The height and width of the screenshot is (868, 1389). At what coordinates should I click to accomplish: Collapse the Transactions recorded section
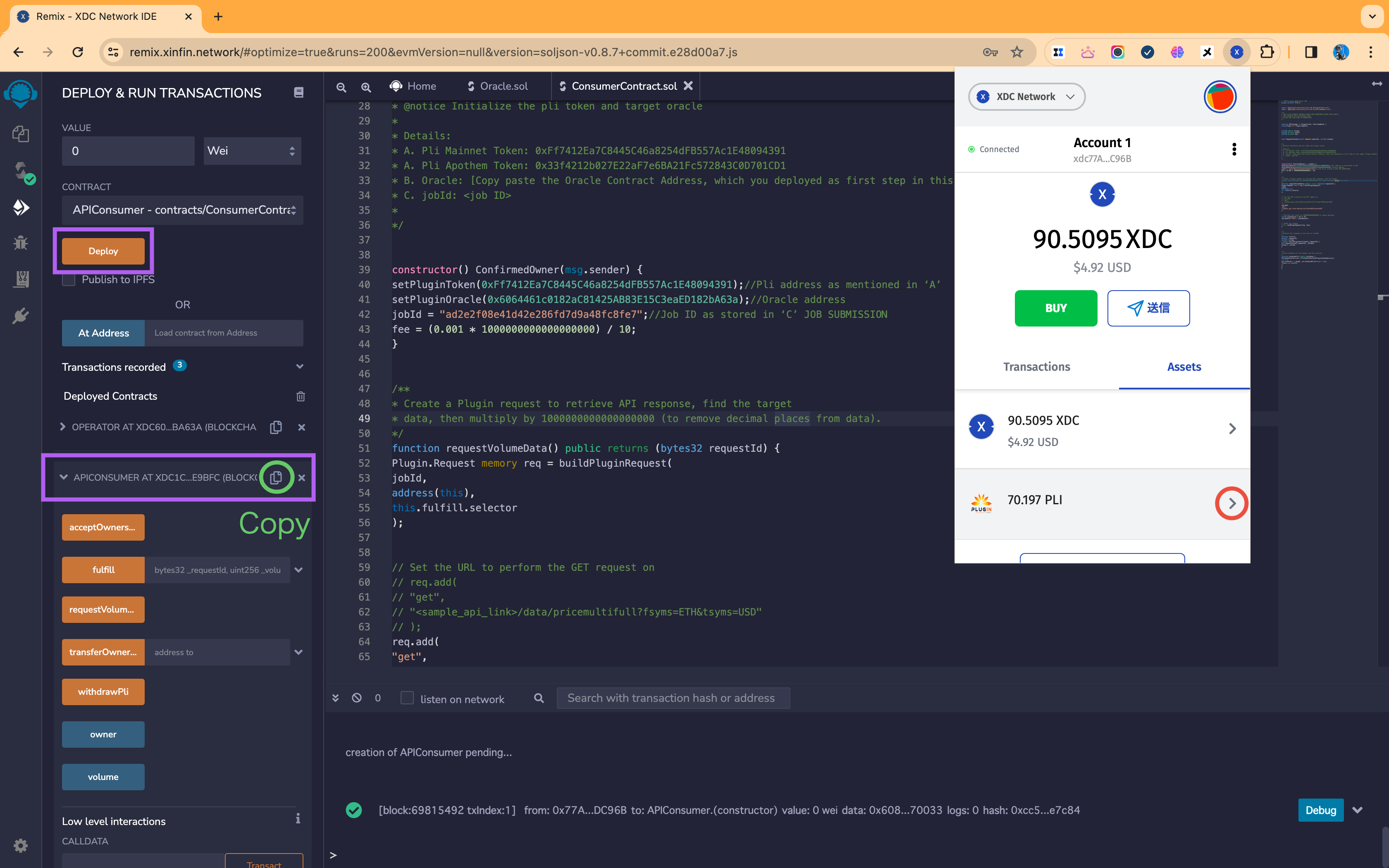(x=300, y=366)
